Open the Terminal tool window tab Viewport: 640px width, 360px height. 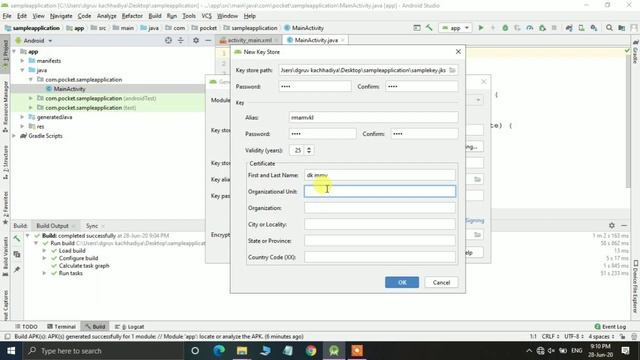[62, 327]
